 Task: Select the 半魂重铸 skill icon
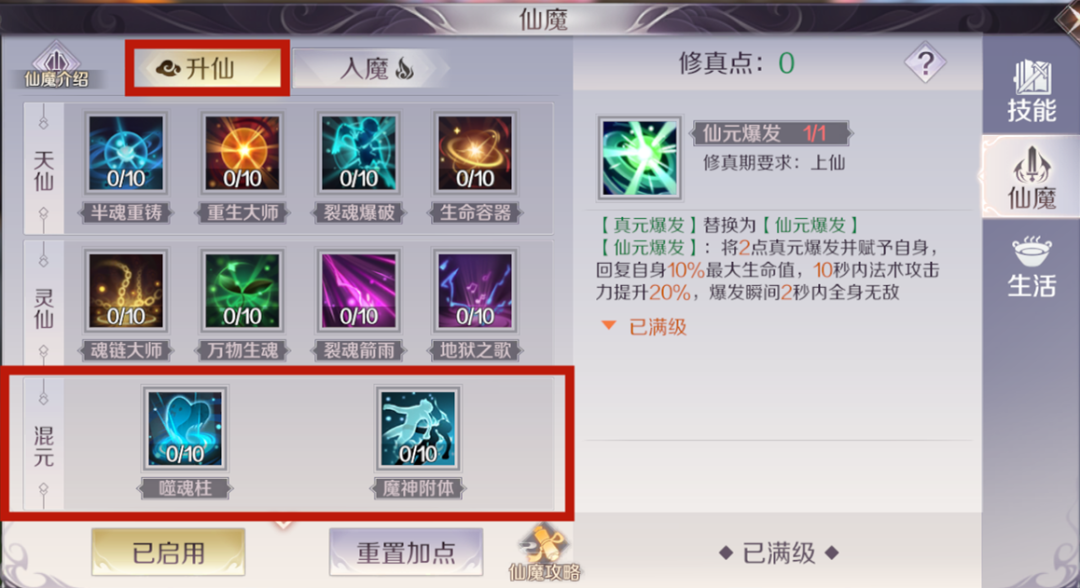(126, 153)
